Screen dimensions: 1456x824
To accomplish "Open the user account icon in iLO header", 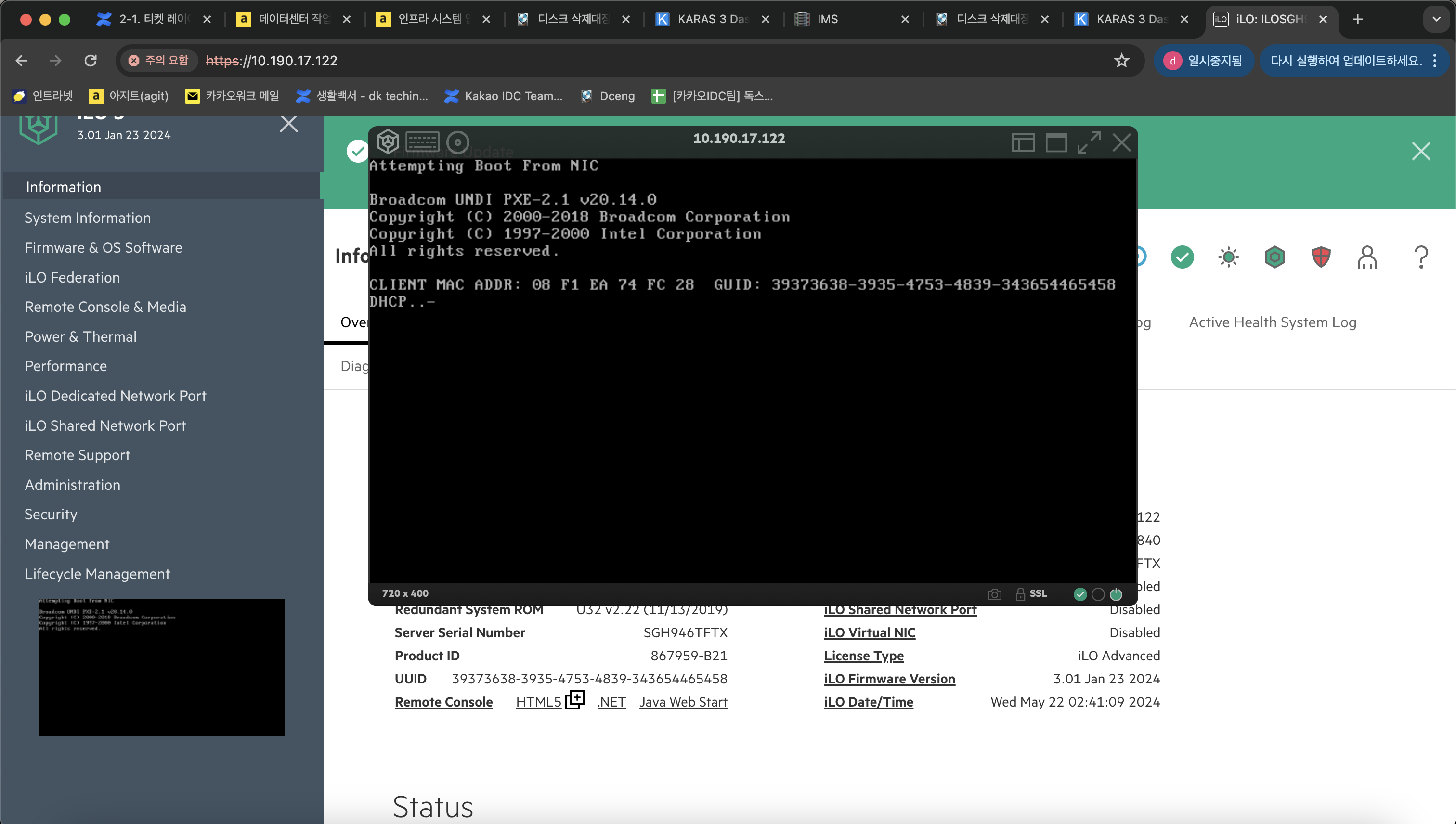I will tap(1367, 257).
